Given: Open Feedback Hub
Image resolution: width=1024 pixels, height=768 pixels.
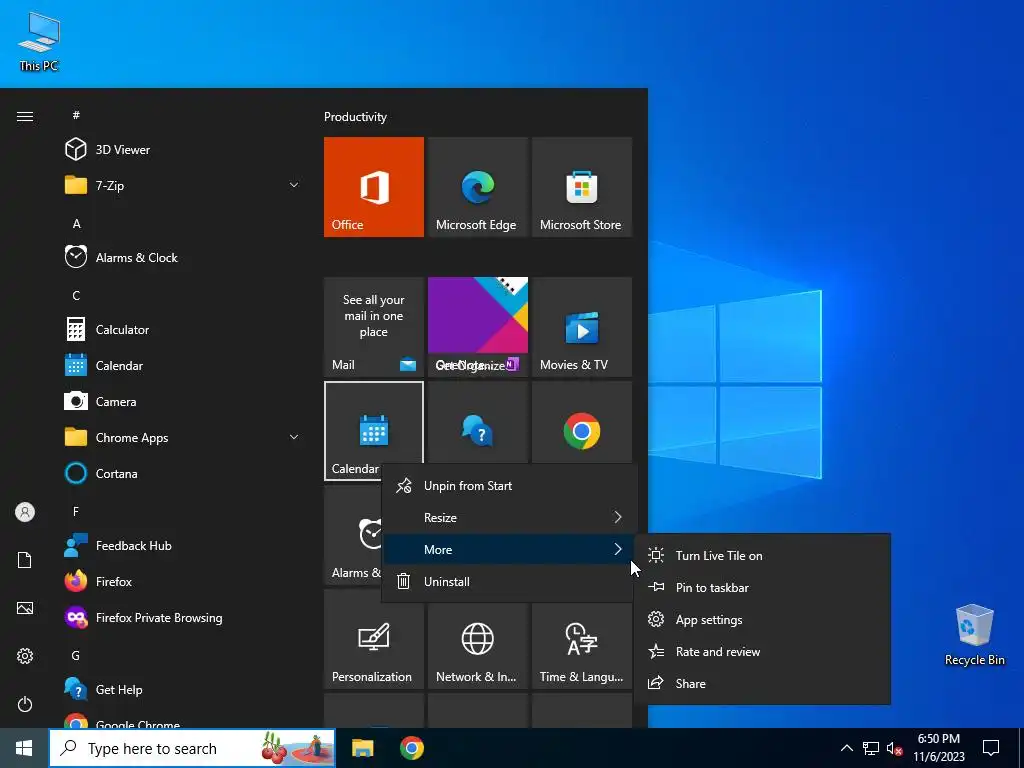Looking at the screenshot, I should click(183, 545).
